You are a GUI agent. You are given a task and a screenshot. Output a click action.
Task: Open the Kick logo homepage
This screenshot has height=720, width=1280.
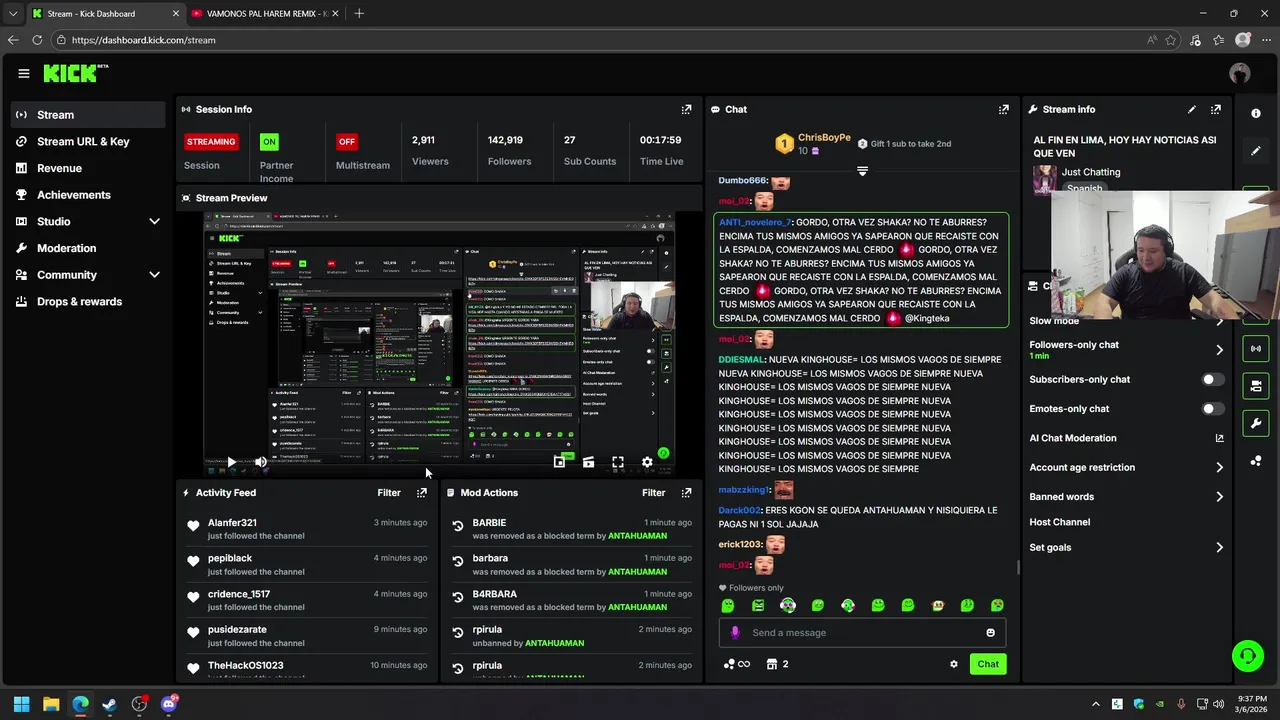click(x=75, y=73)
